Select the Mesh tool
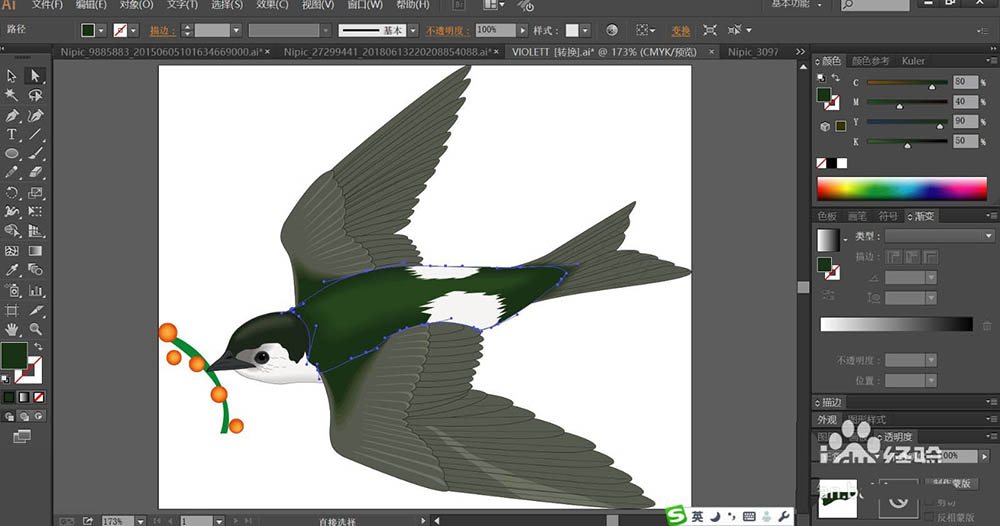The height and width of the screenshot is (526, 1000). tap(11, 251)
